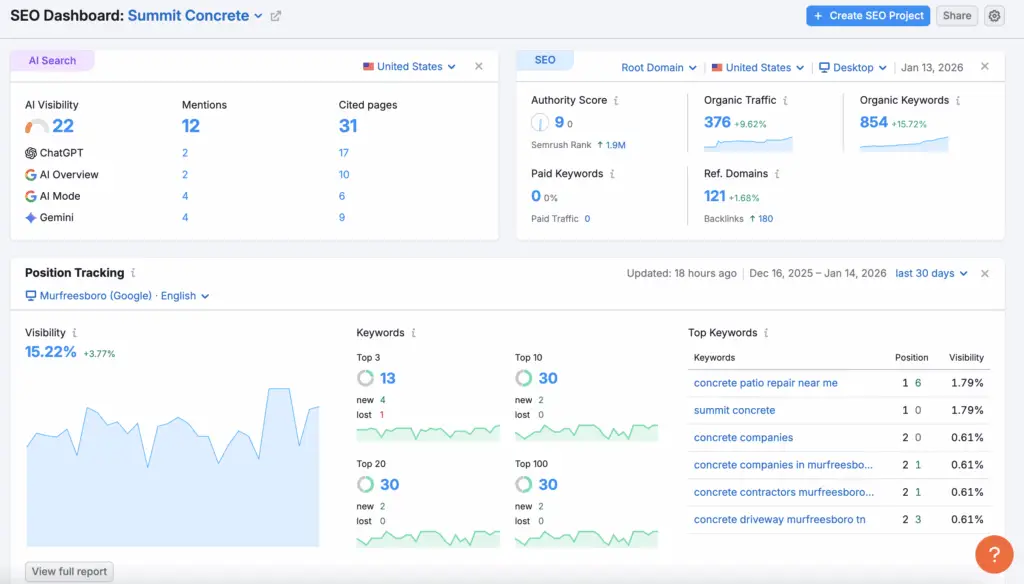This screenshot has width=1024, height=584.
Task: Click info icon next to Position Tracking title
Action: pos(133,273)
